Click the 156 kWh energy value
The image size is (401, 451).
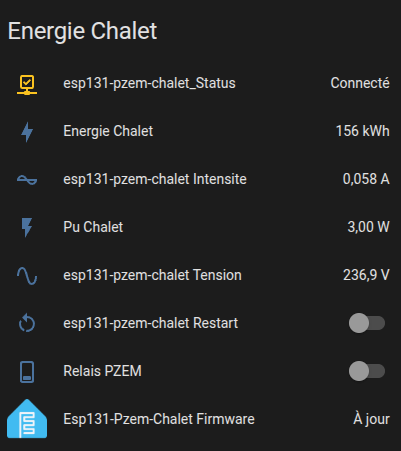tap(363, 131)
